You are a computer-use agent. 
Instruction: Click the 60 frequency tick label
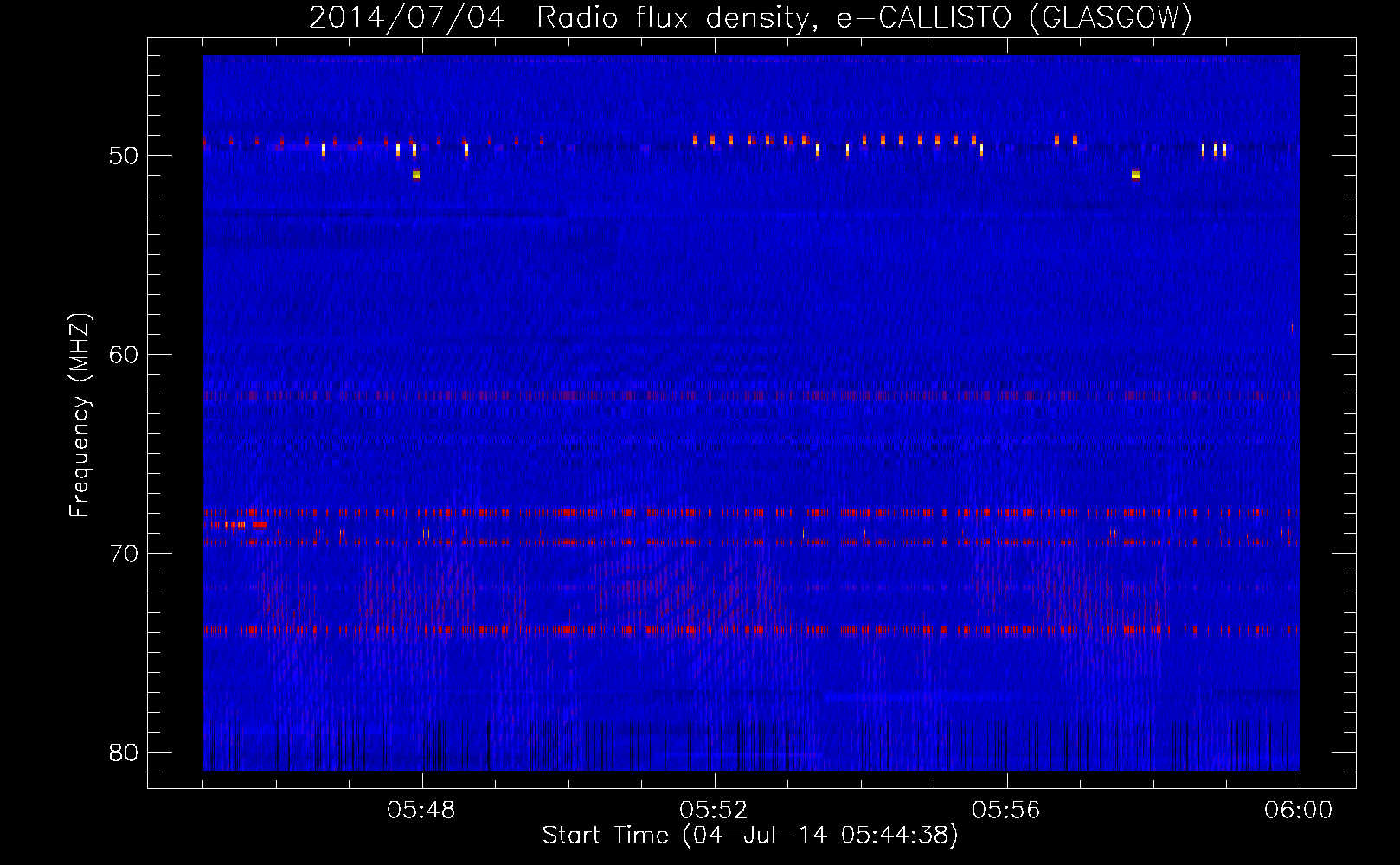(x=124, y=356)
